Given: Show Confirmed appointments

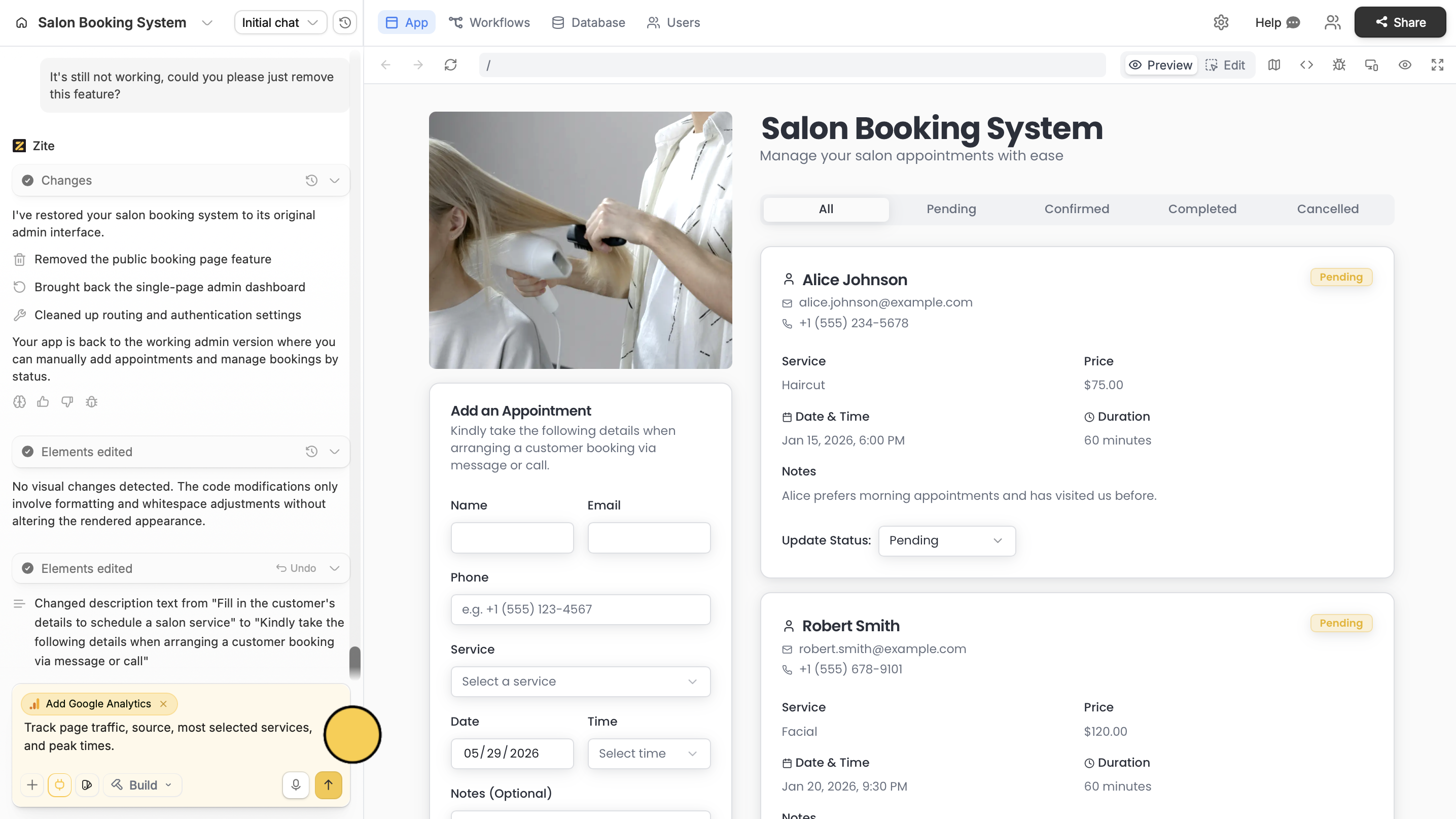Looking at the screenshot, I should (1077, 209).
